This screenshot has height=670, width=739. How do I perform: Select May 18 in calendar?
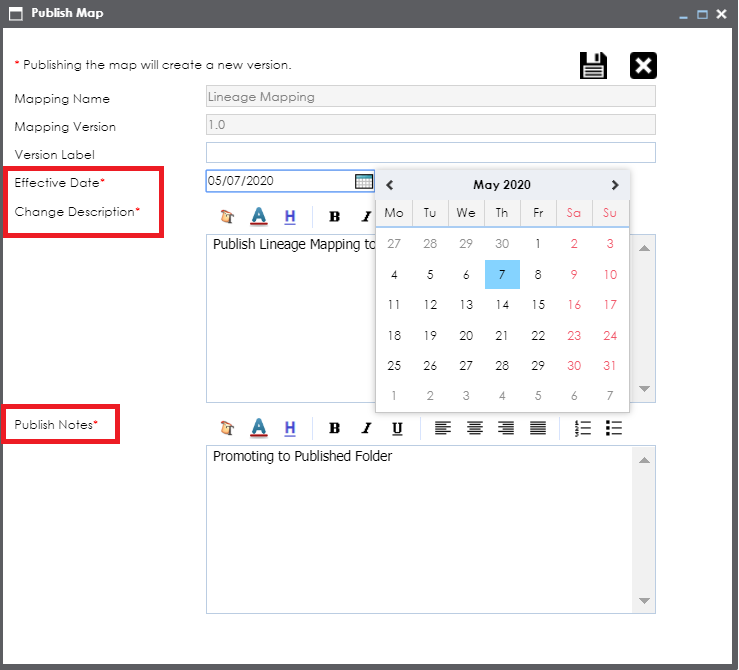coord(394,335)
